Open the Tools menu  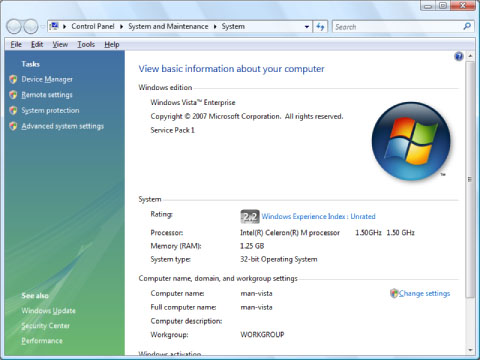[x=86, y=44]
